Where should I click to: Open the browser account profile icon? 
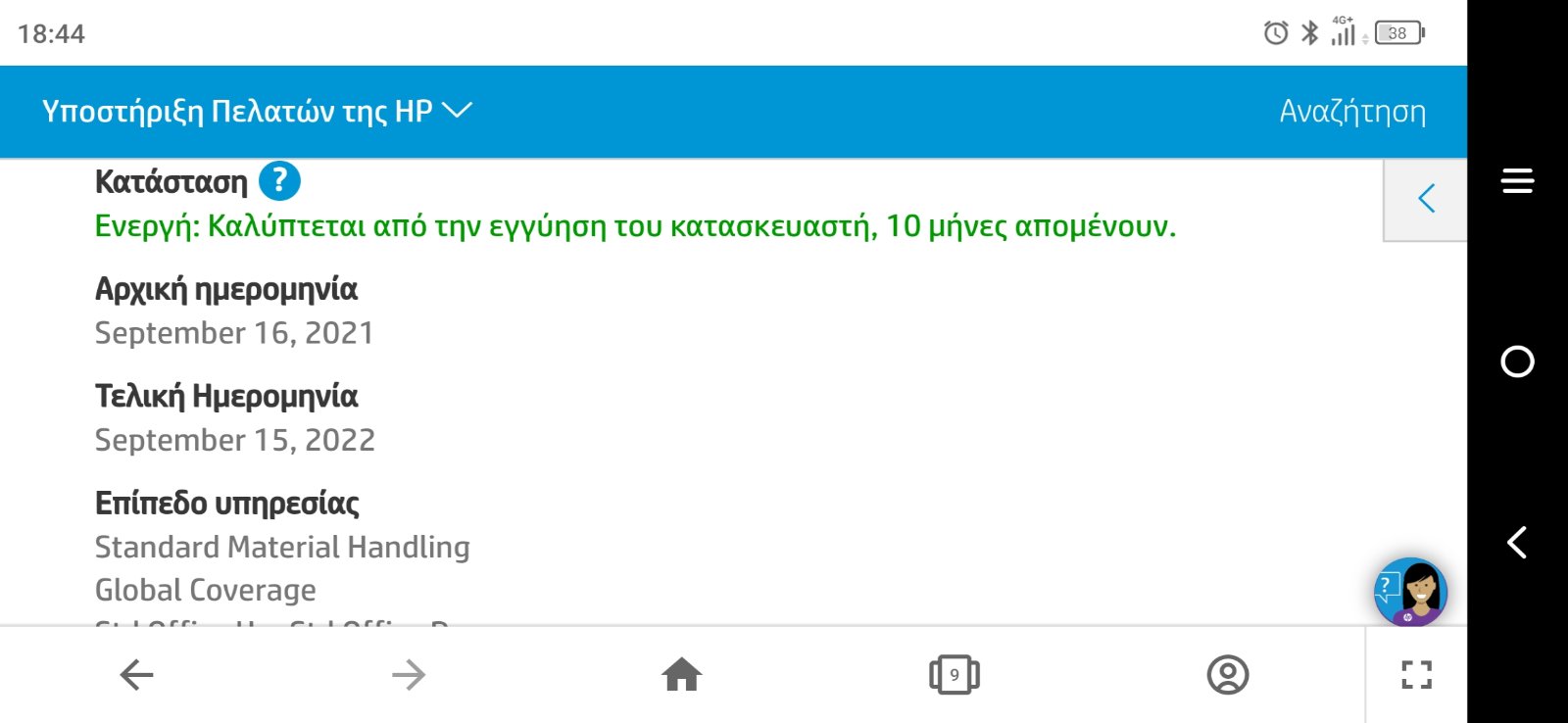pos(1228,675)
